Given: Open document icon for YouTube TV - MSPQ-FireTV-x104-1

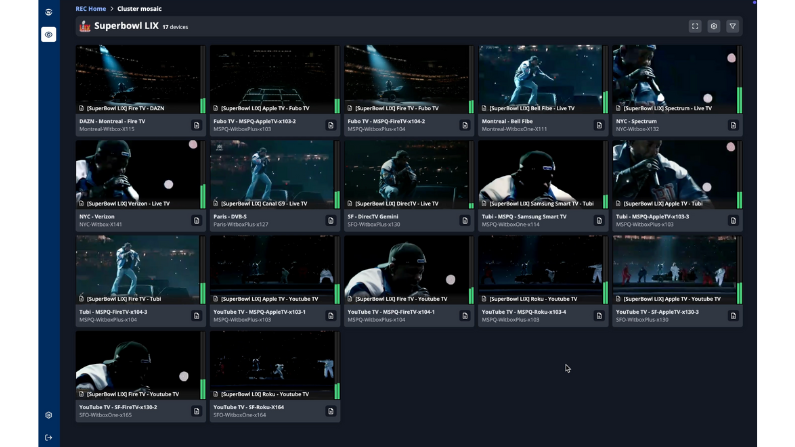Looking at the screenshot, I should coord(465,316).
